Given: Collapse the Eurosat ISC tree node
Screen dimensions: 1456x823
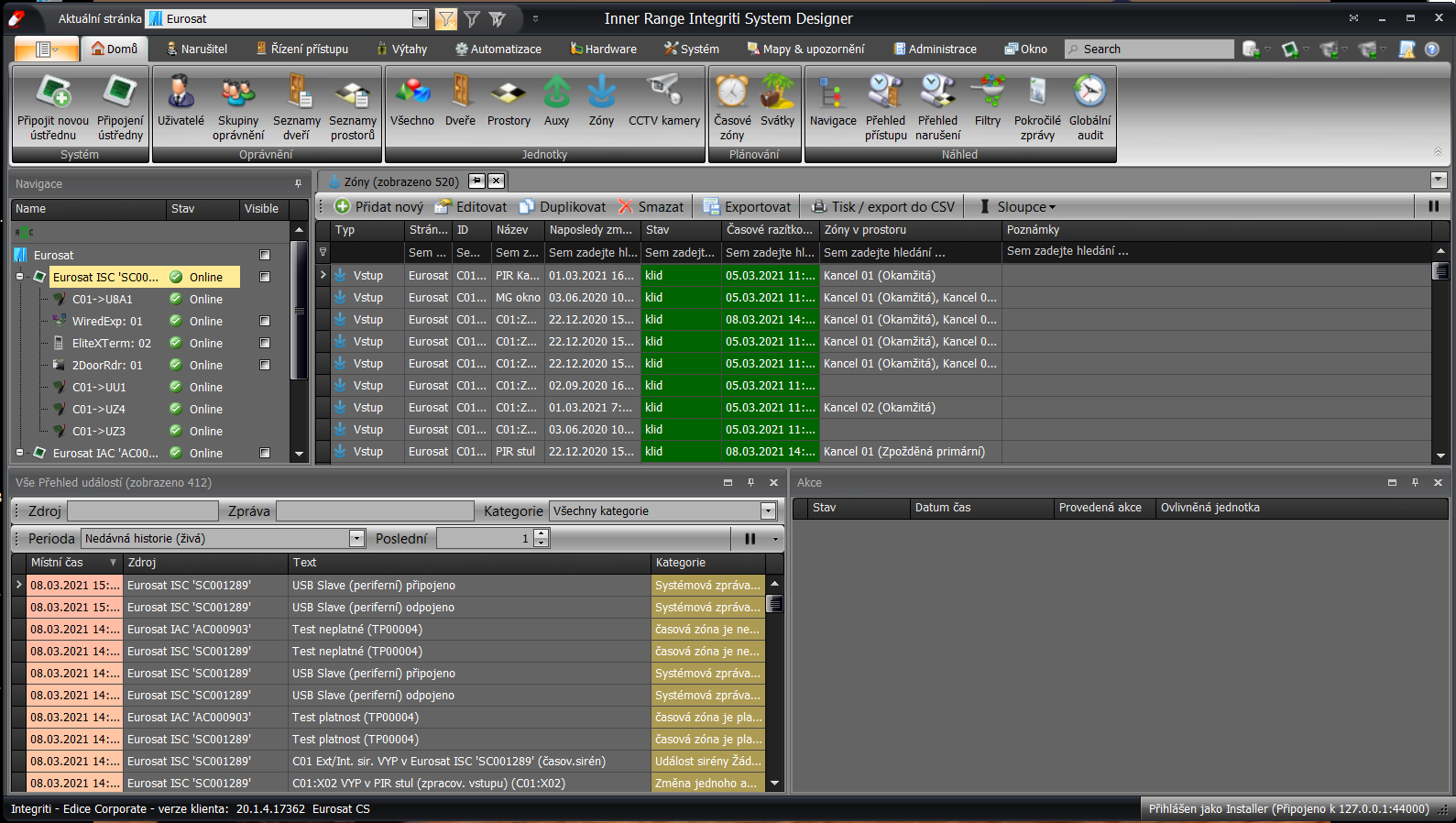Looking at the screenshot, I should click(20, 277).
